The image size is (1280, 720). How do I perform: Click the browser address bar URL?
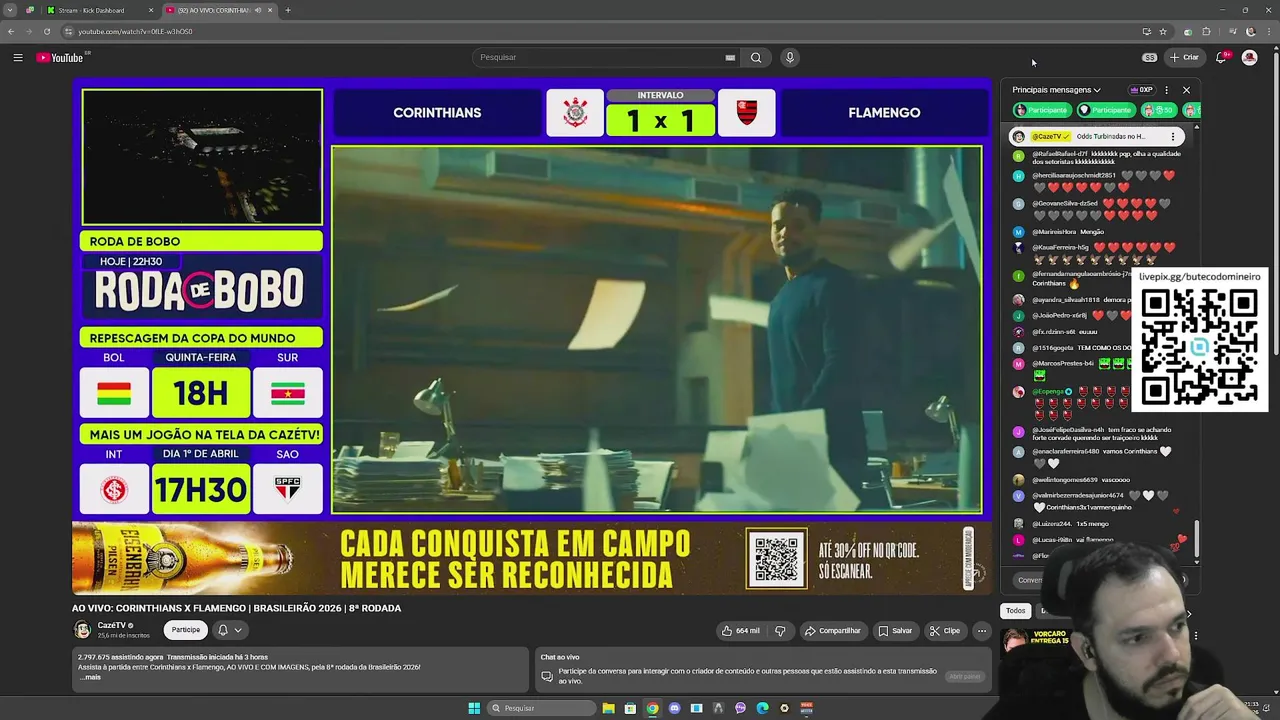(x=135, y=31)
